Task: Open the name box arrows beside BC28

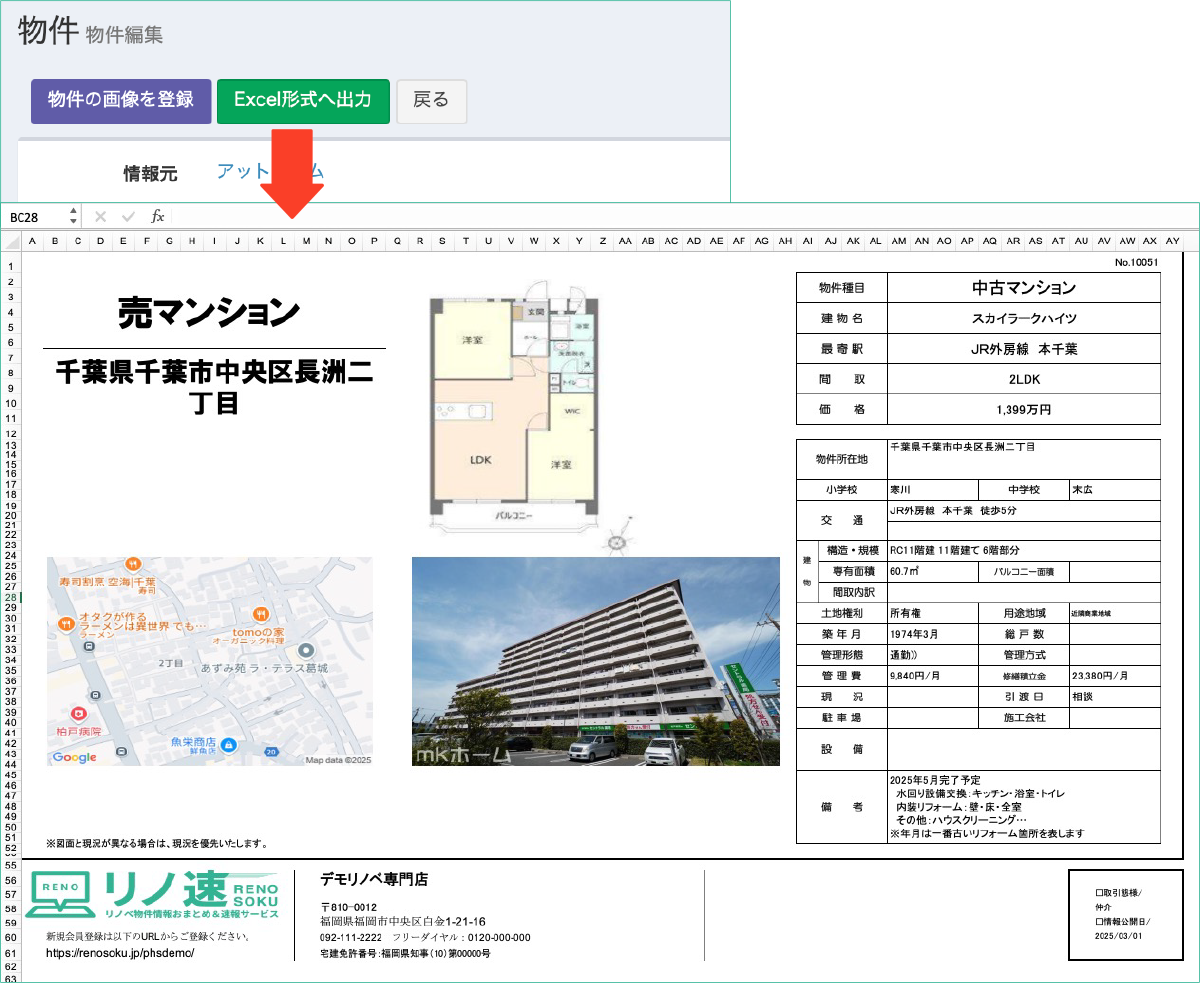Action: pyautogui.click(x=73, y=217)
